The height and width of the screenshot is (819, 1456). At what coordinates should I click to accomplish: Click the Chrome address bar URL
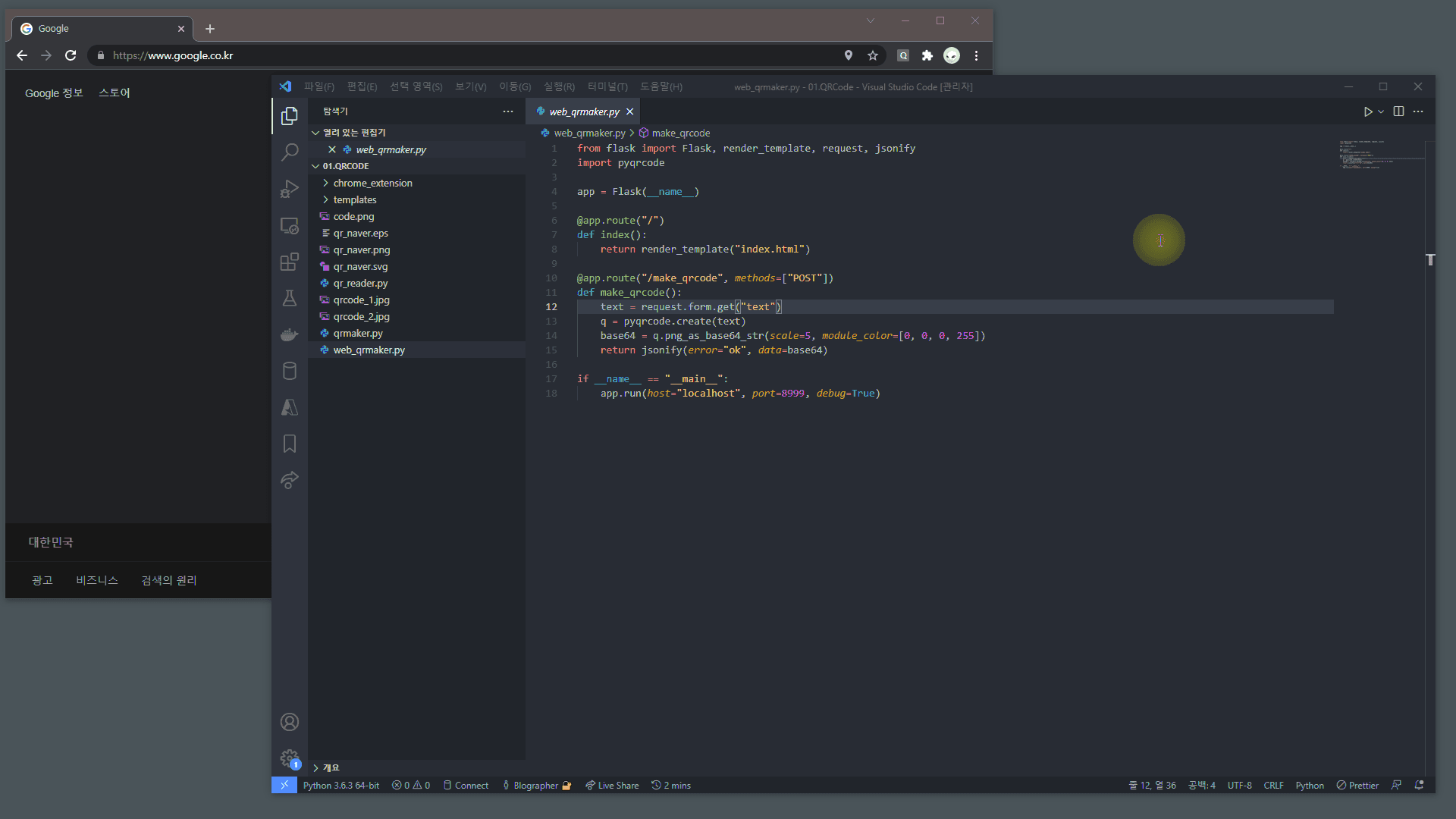point(173,55)
